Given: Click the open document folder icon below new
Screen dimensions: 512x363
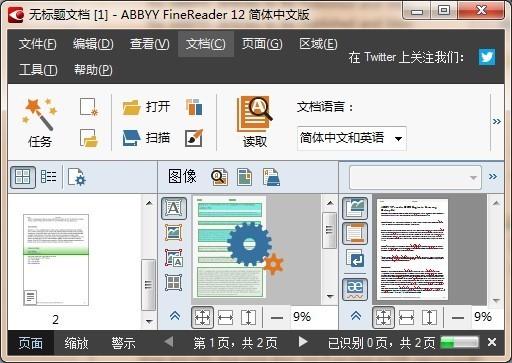Looking at the screenshot, I should 89,138.
